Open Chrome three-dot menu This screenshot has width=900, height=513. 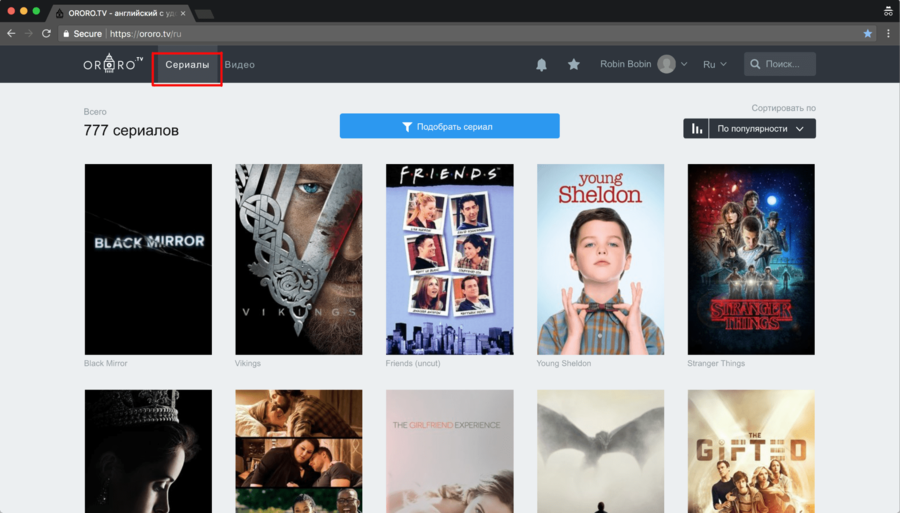pyautogui.click(x=888, y=34)
